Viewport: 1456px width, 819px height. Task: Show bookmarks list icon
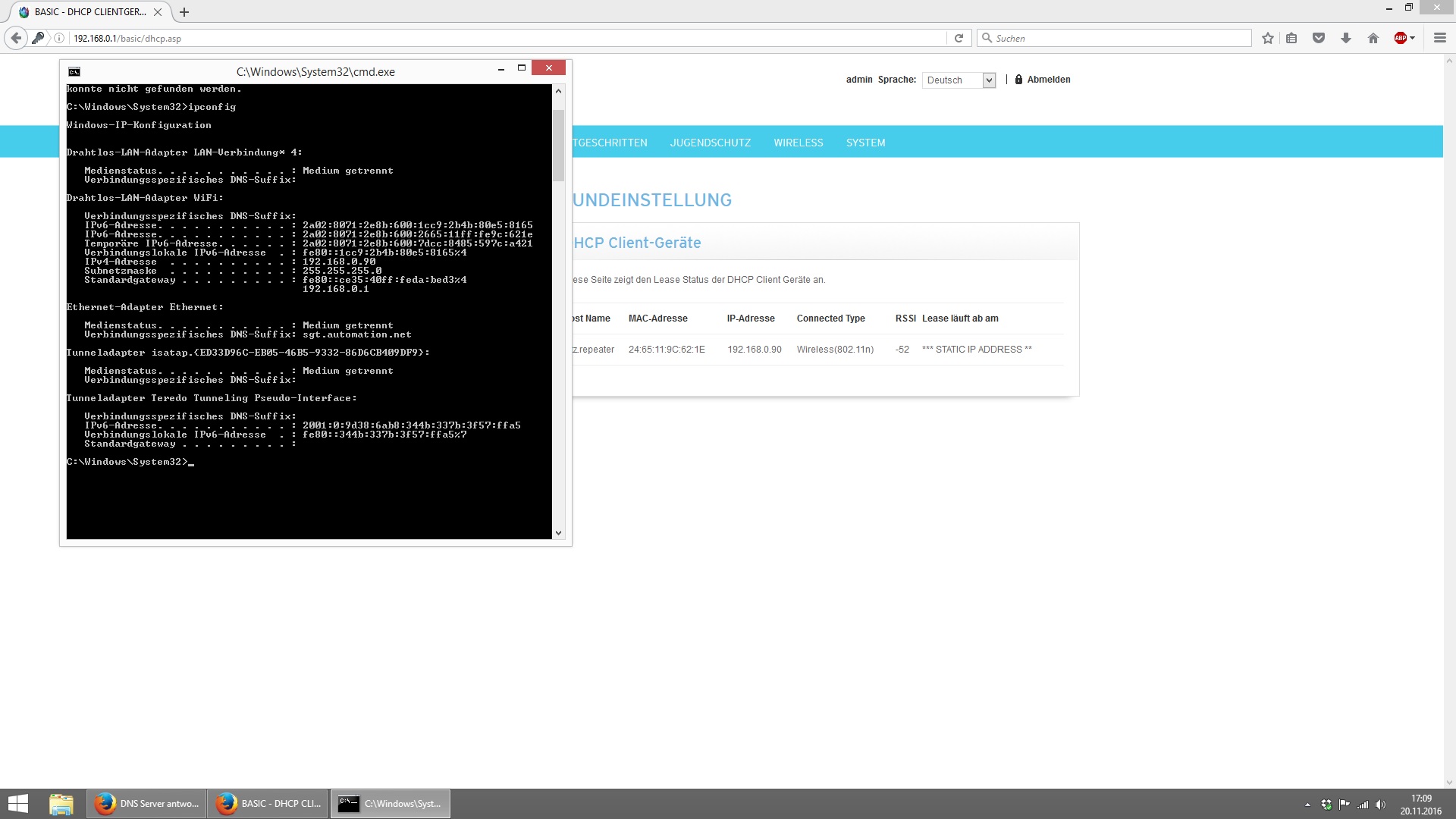point(1291,38)
